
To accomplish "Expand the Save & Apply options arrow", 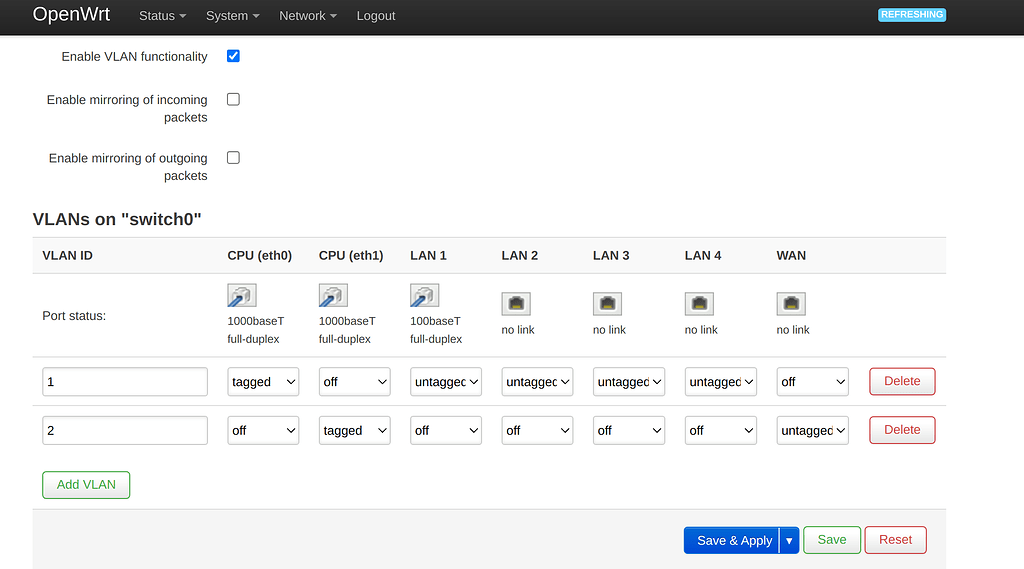I will tap(789, 540).
